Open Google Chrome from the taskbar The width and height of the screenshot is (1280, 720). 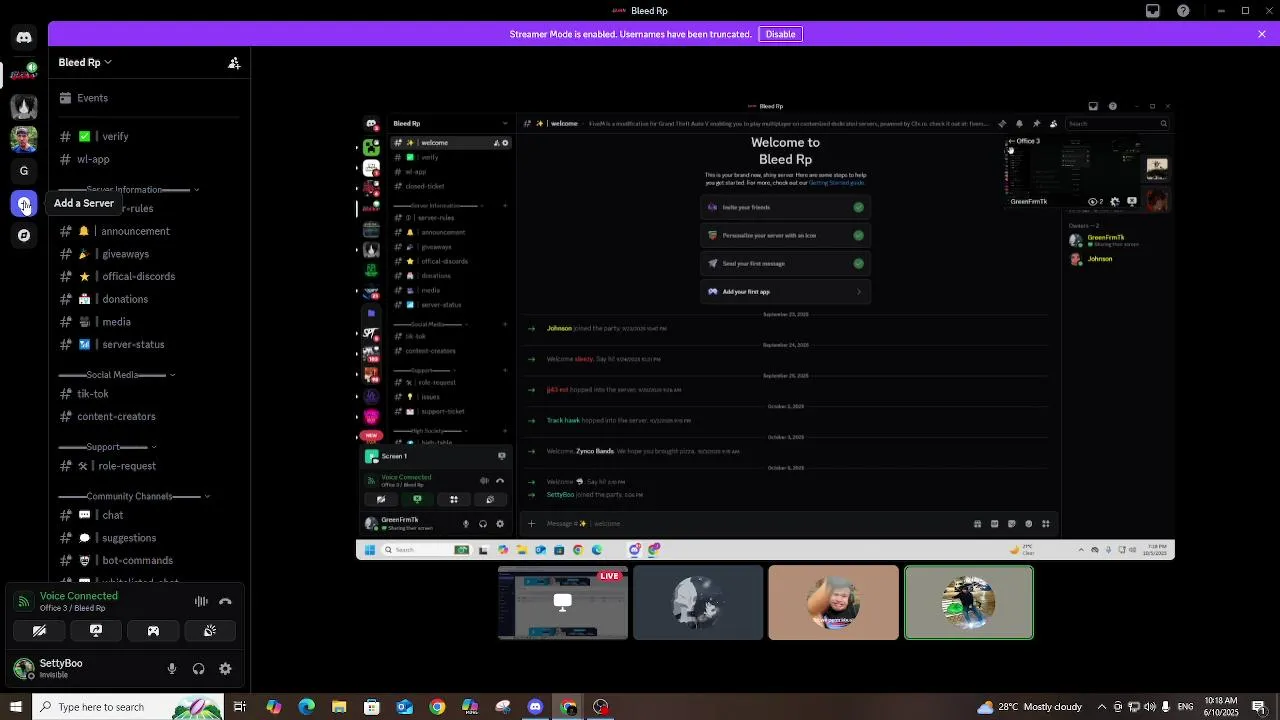(437, 707)
